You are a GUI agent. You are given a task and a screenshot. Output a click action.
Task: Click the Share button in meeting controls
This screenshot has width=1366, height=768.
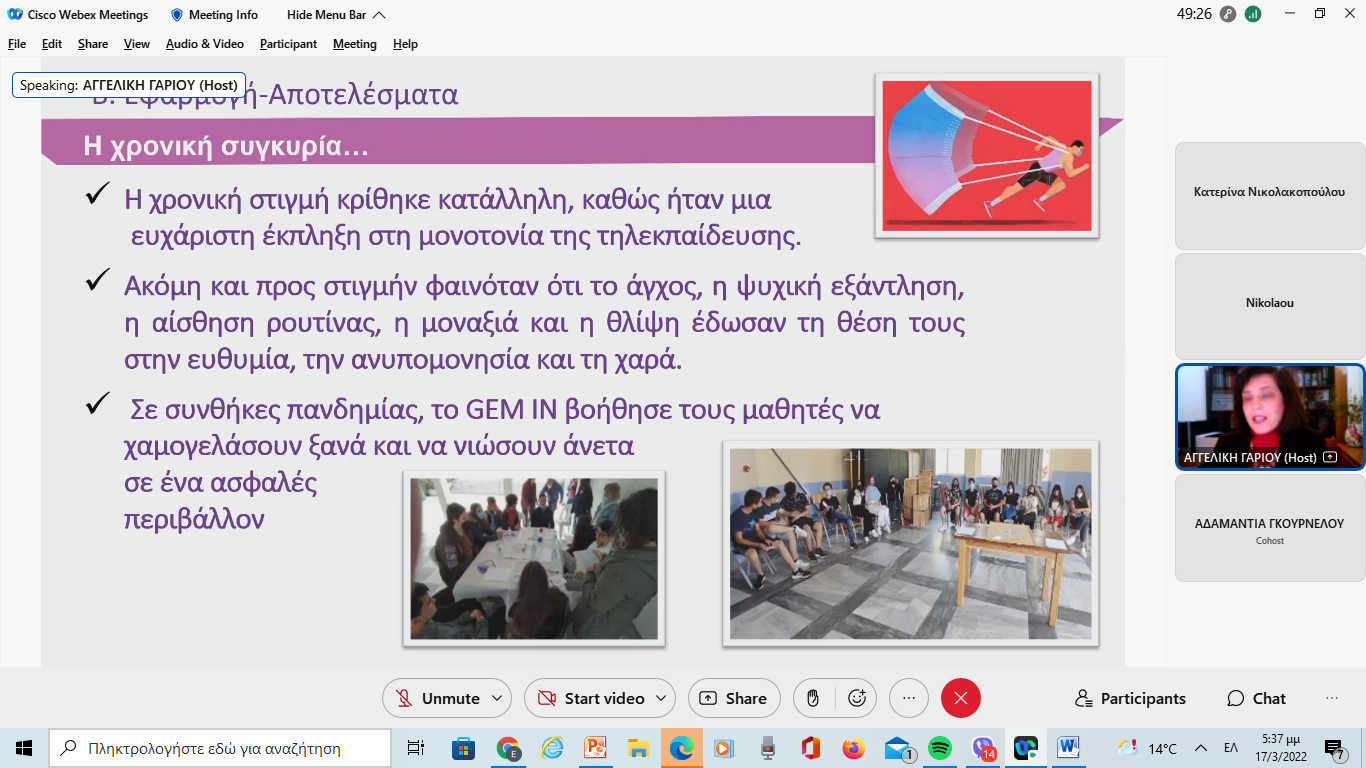(733, 698)
